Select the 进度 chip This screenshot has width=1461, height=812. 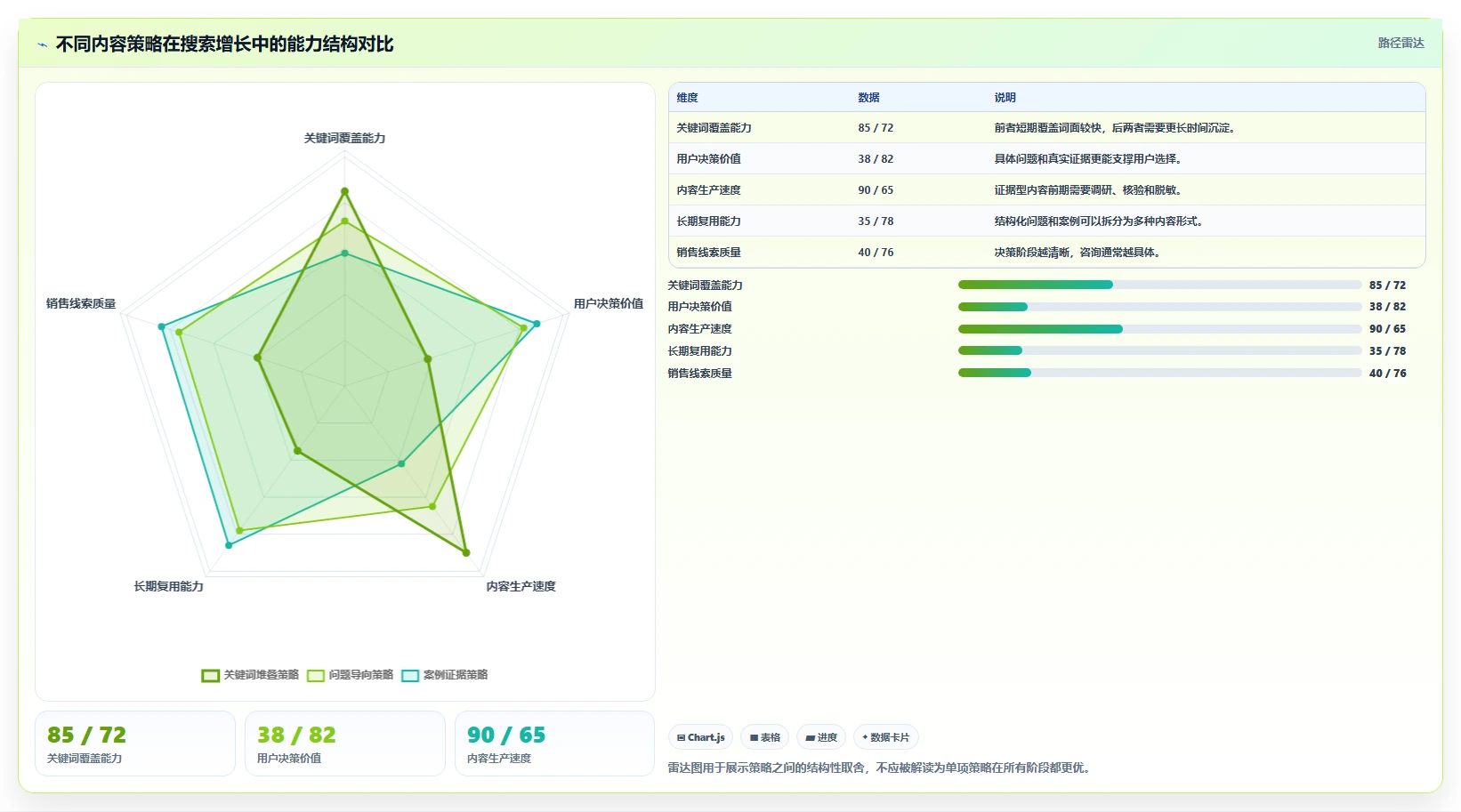pos(821,737)
